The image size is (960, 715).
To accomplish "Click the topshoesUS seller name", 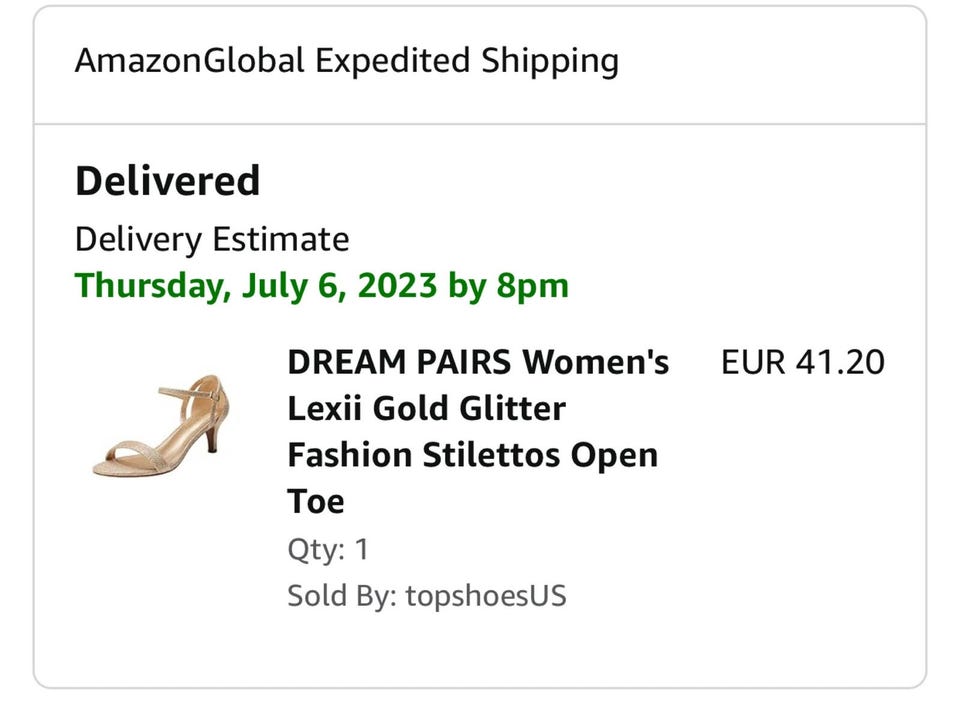I will tap(485, 596).
